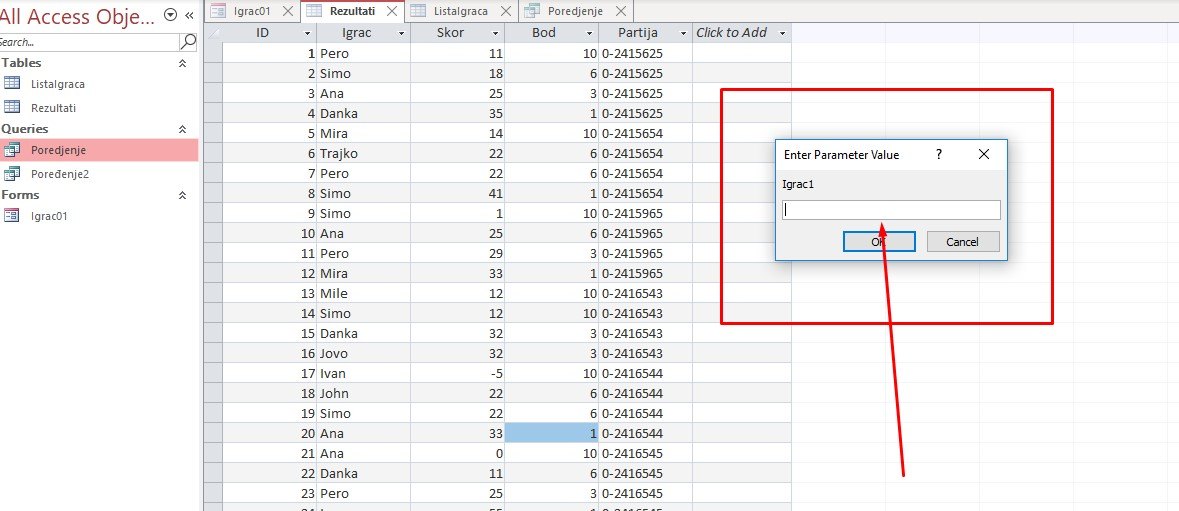The height and width of the screenshot is (511, 1179).
Task: Confirm the parameter with OK button
Action: pyautogui.click(x=879, y=241)
